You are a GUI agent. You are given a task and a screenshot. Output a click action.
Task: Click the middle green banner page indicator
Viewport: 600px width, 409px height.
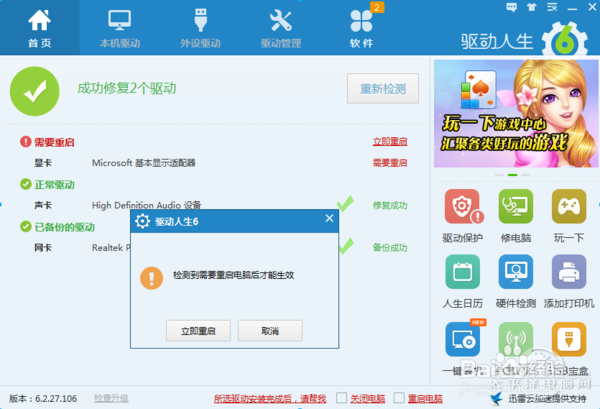(512, 175)
